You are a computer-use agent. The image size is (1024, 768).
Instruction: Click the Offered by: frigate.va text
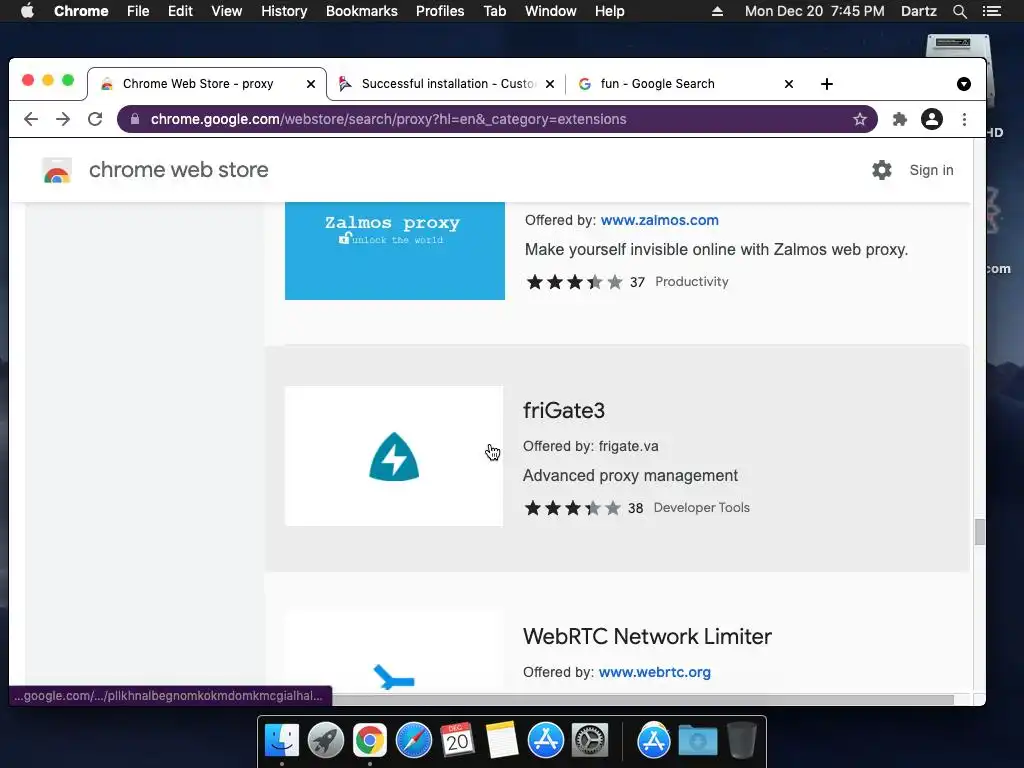[590, 446]
